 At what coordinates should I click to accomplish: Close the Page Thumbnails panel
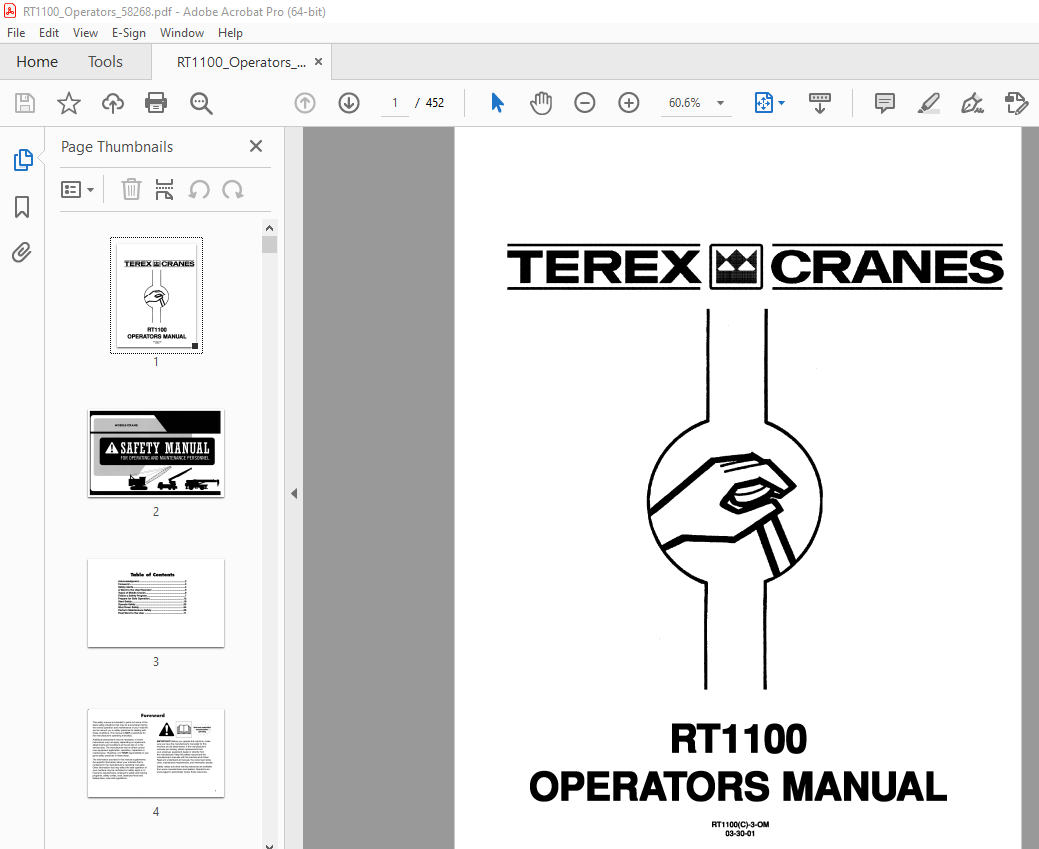[x=256, y=146]
